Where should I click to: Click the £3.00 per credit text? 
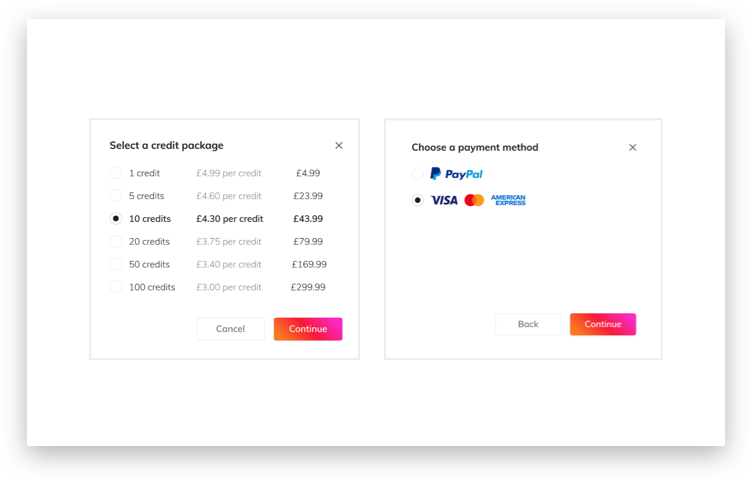(229, 287)
